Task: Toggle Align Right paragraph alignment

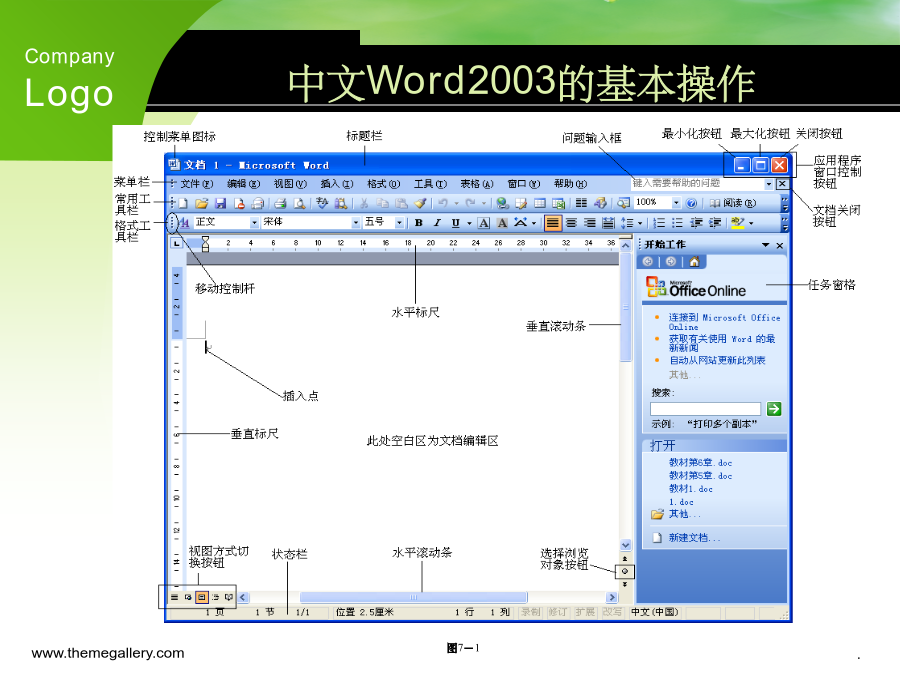Action: 590,223
